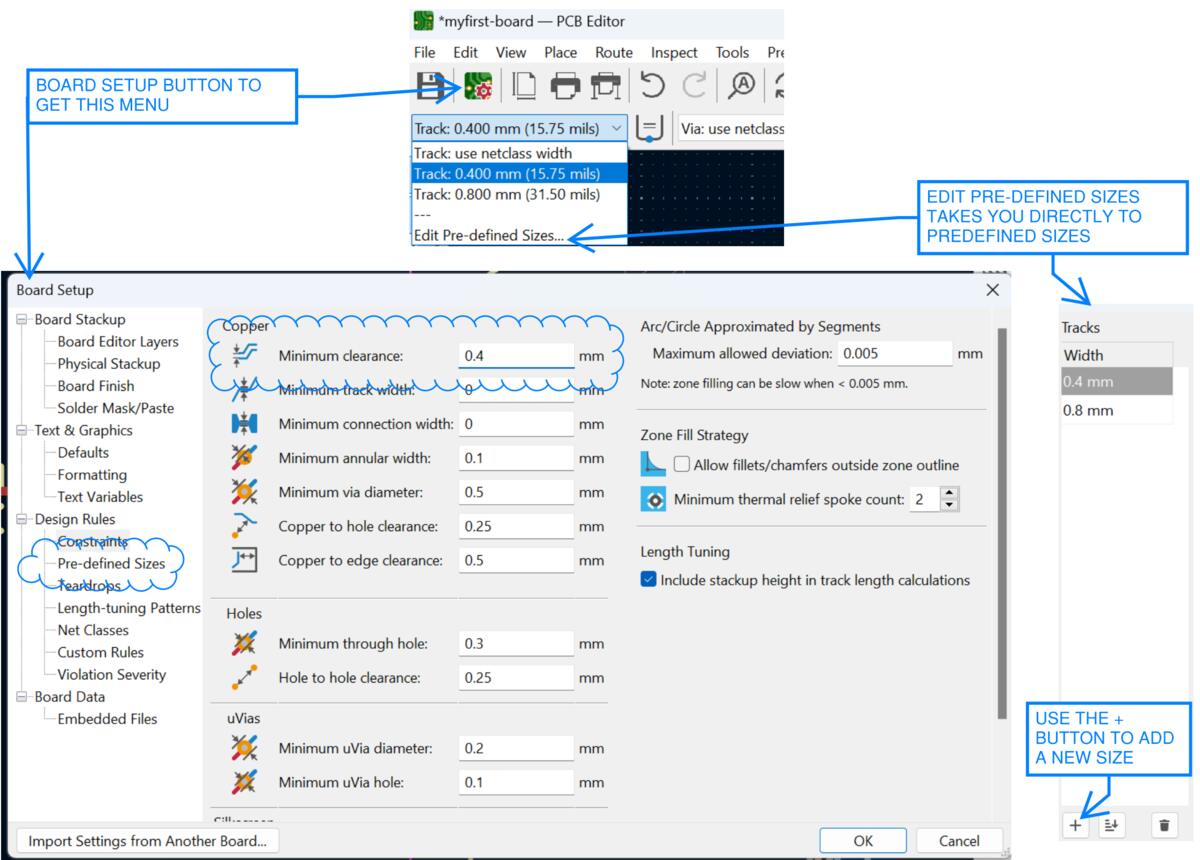
Task: Select Edit Pre-defined Sizes from dropdown list
Action: 489,237
